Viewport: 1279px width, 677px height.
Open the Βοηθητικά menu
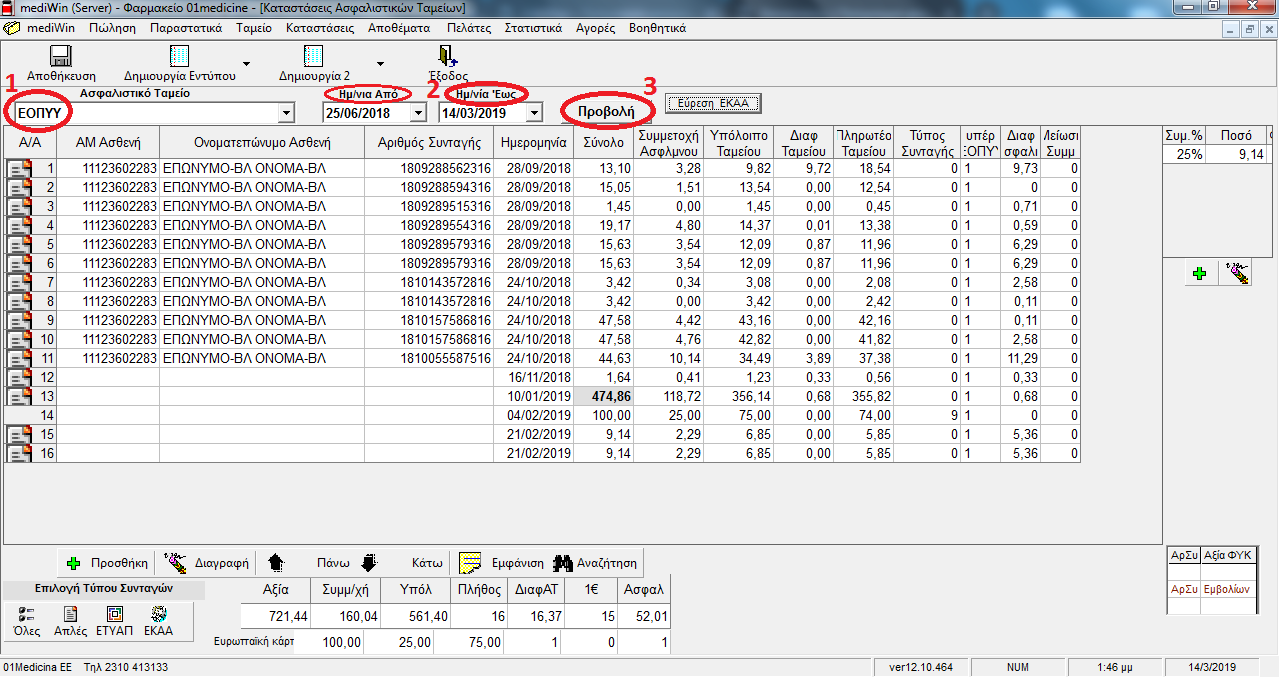(x=657, y=28)
